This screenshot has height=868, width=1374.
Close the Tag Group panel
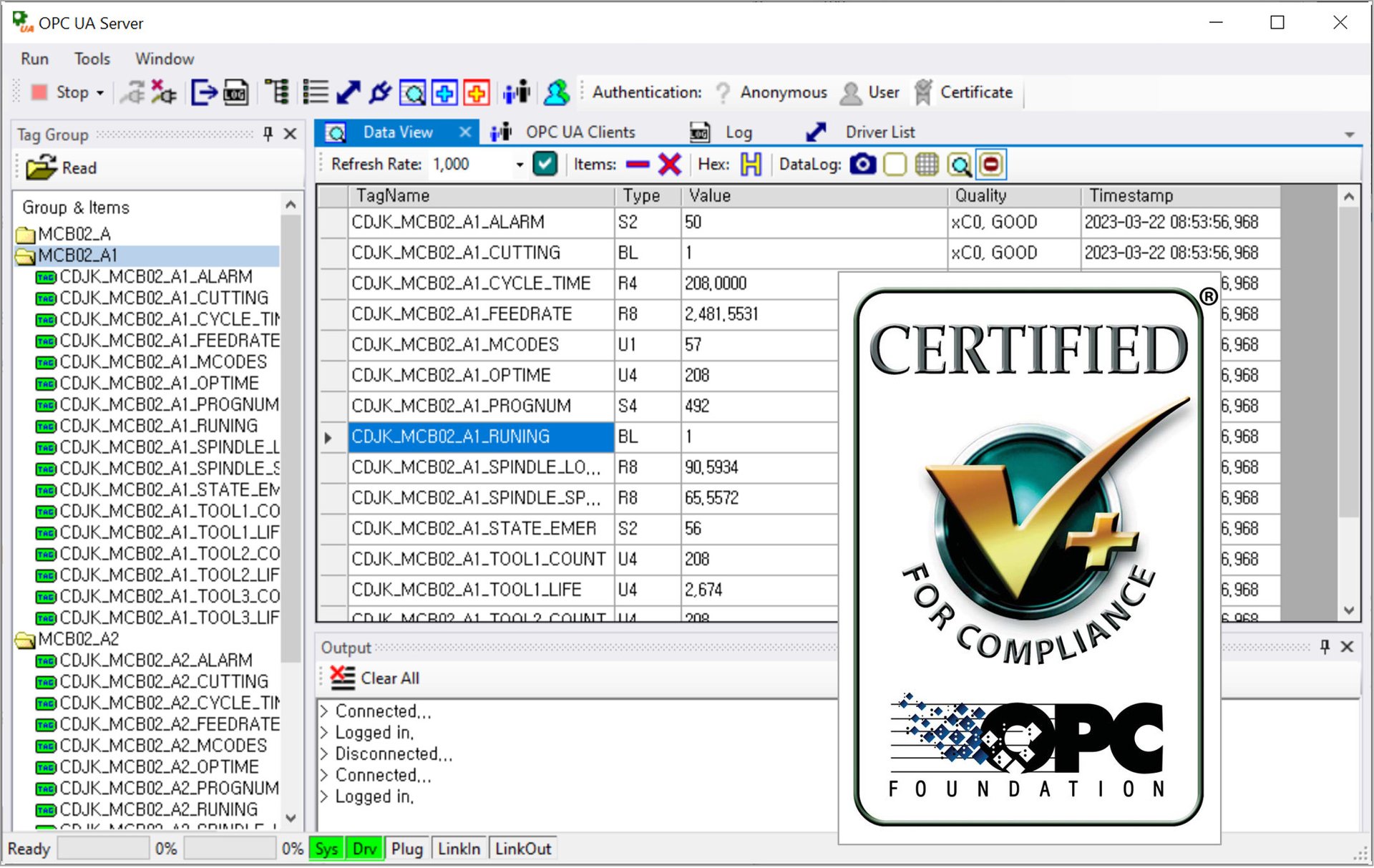click(x=290, y=134)
